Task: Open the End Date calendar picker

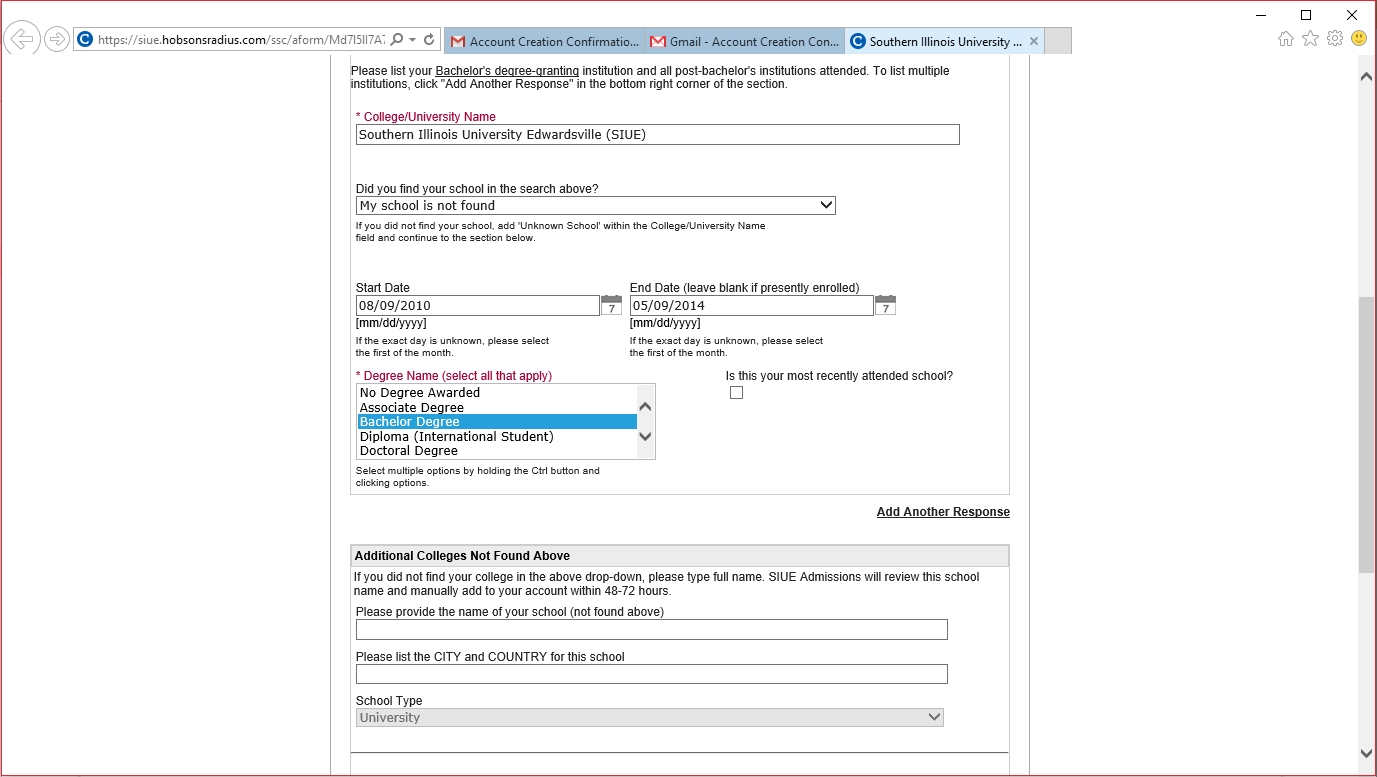Action: (885, 305)
